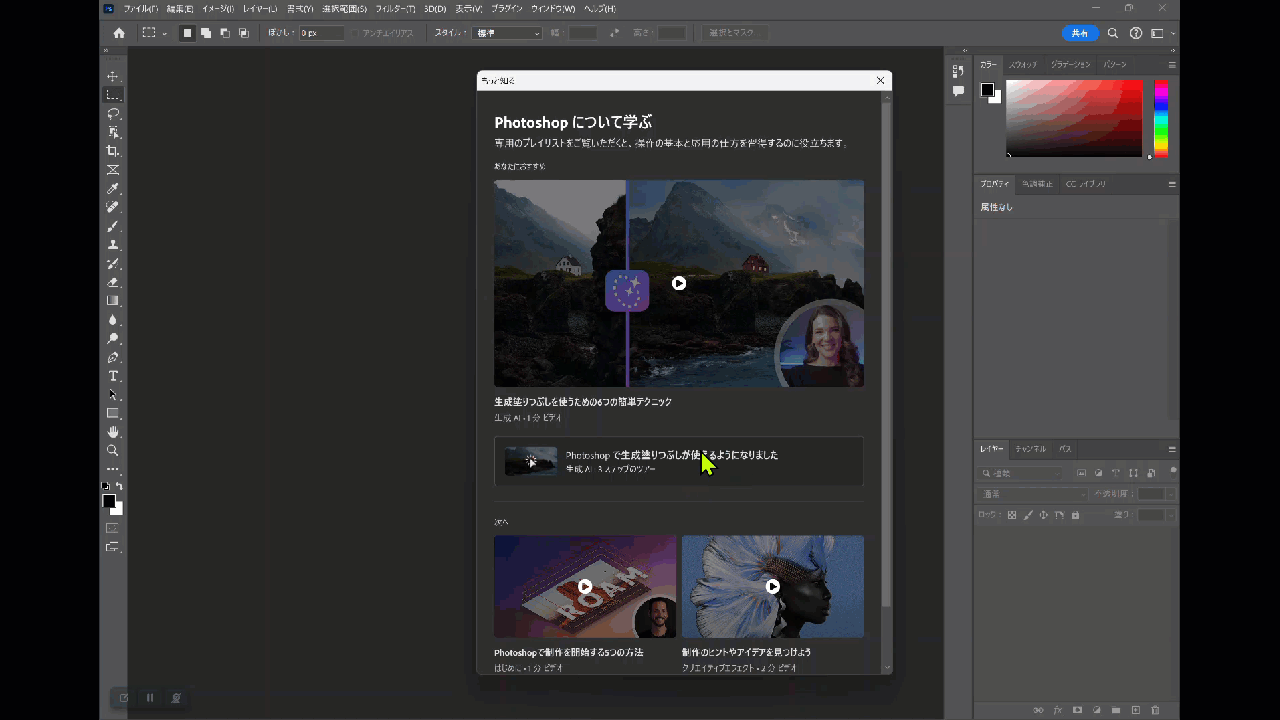
Task: Select the Rectangular Marquee tool in toolbar
Action: 113,95
